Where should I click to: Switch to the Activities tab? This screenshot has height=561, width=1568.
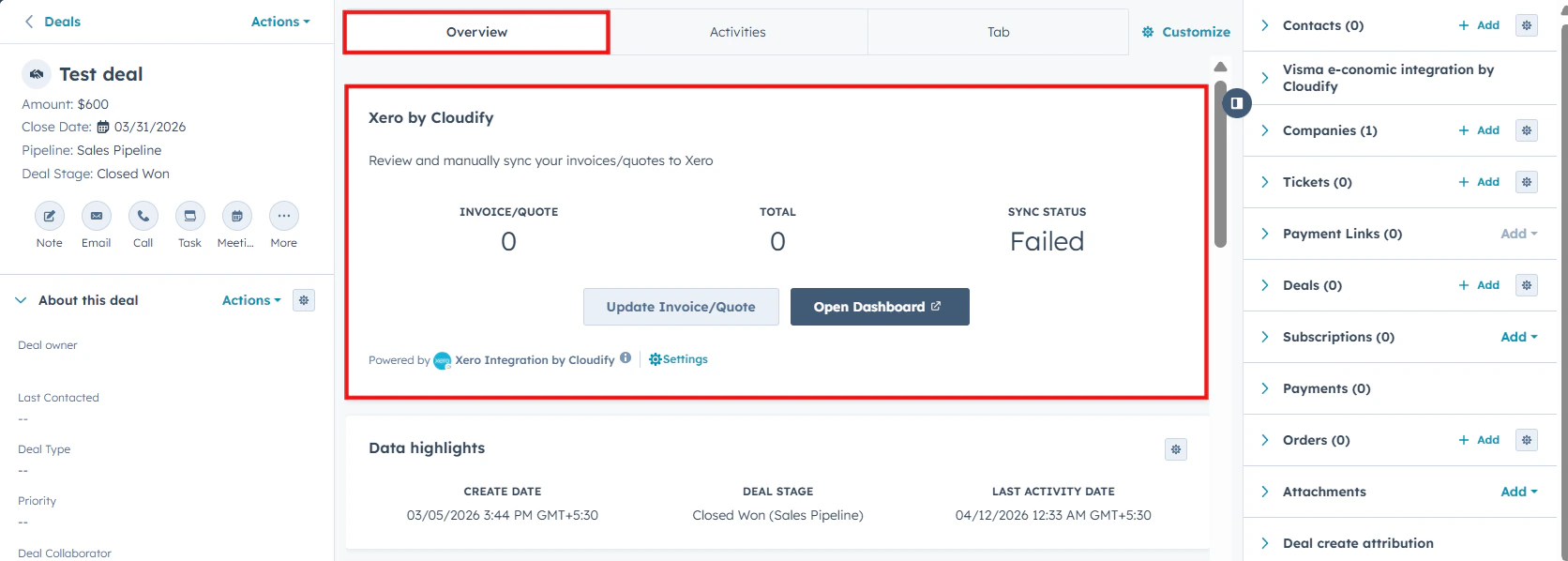tap(738, 32)
